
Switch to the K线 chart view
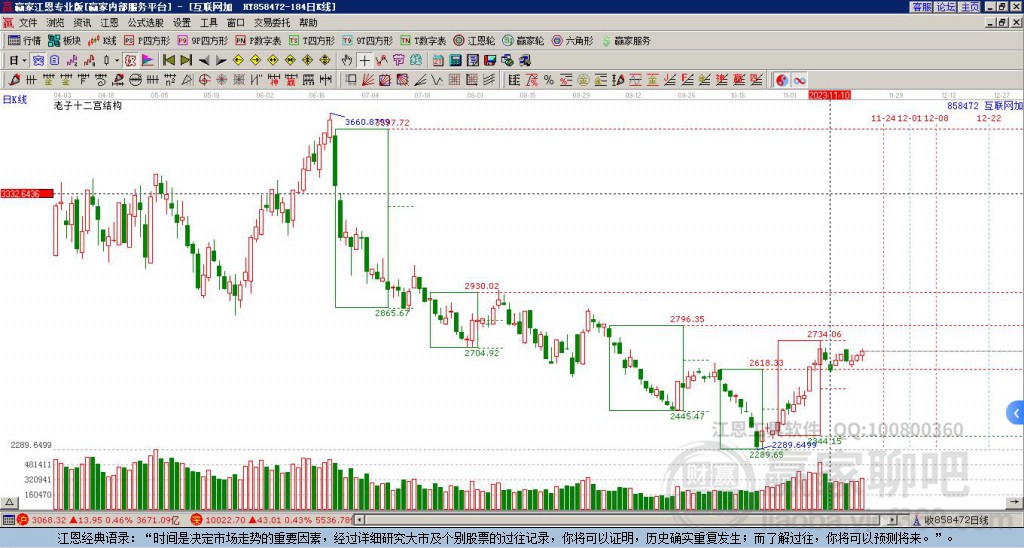coord(102,40)
